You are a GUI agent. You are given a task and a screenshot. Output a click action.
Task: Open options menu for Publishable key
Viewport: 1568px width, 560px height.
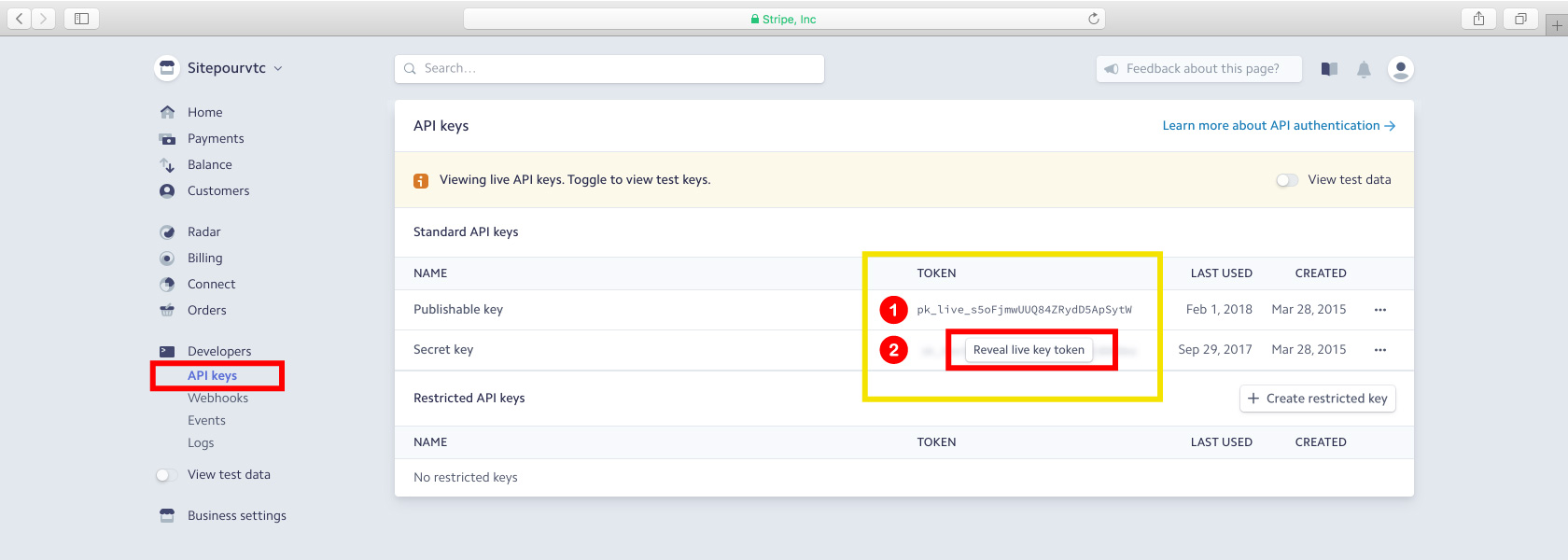point(1380,310)
